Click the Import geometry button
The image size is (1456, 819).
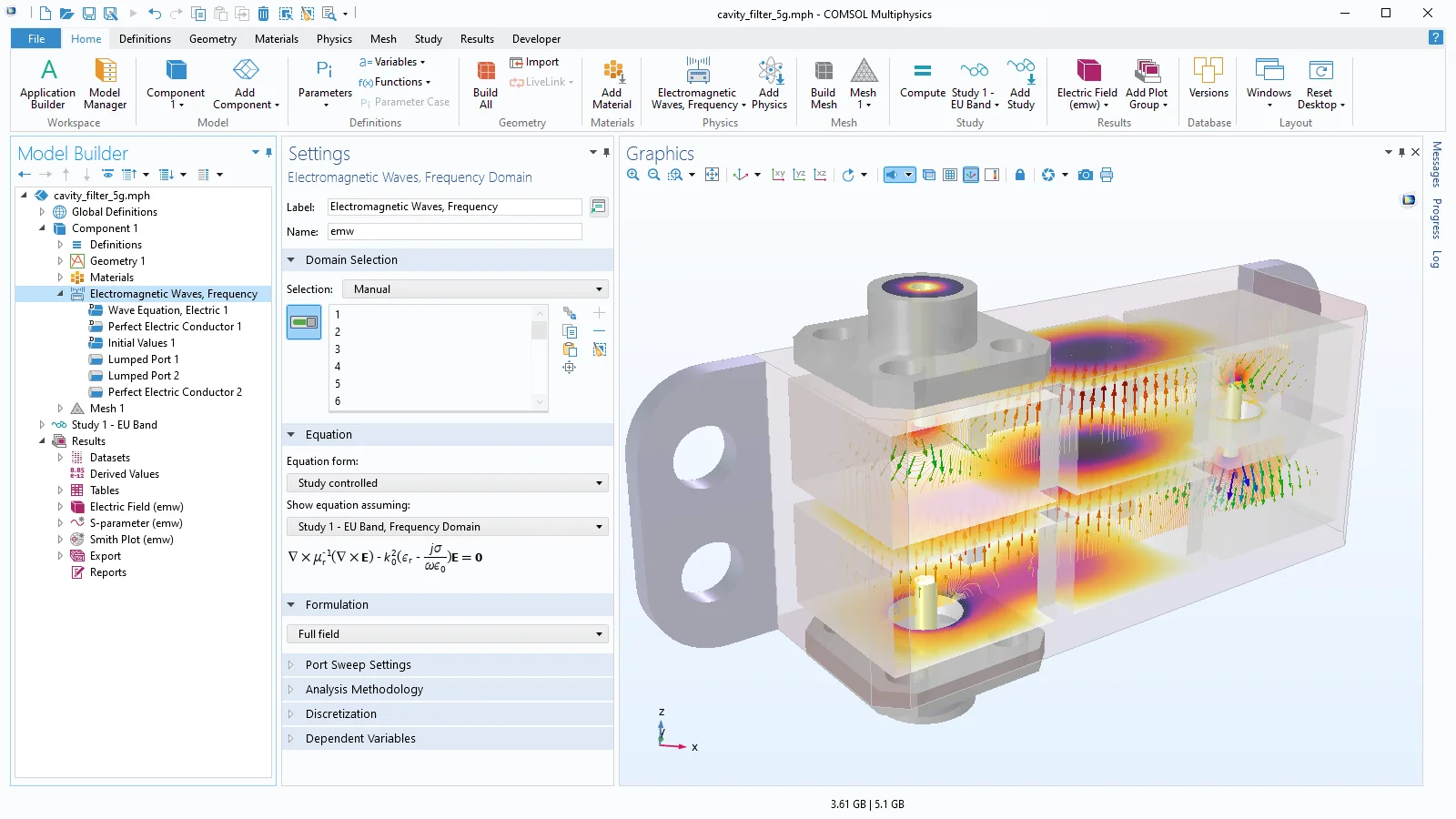[535, 62]
